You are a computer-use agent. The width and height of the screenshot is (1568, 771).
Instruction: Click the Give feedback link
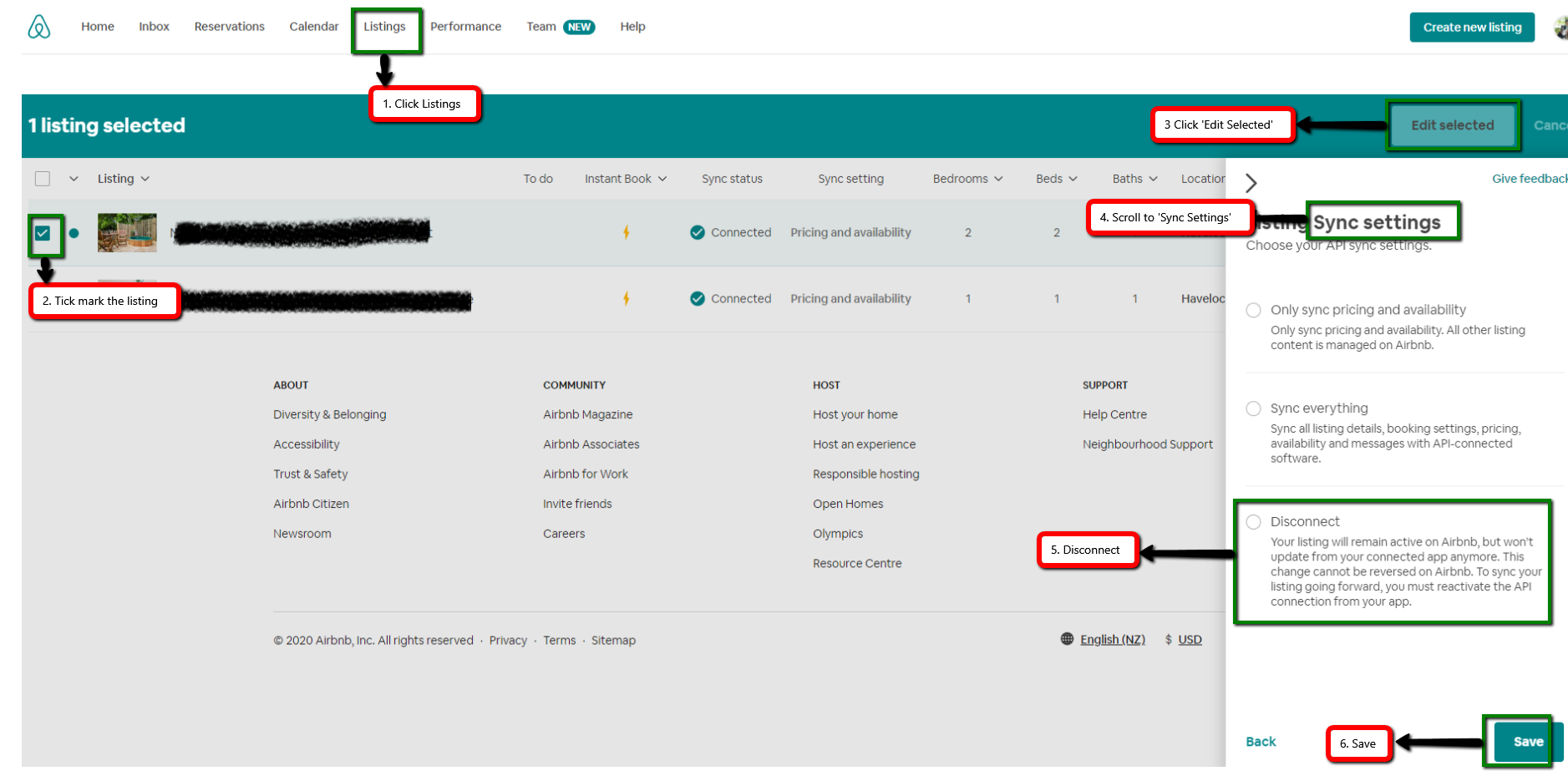pyautogui.click(x=1530, y=179)
